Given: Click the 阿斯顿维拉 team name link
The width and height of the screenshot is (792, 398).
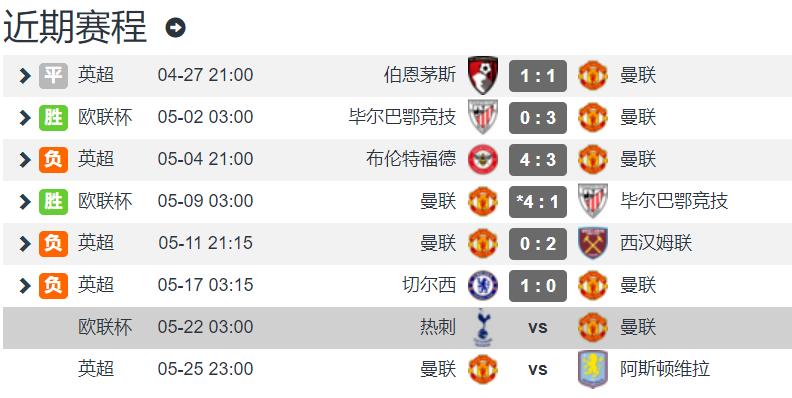Looking at the screenshot, I should (x=665, y=369).
